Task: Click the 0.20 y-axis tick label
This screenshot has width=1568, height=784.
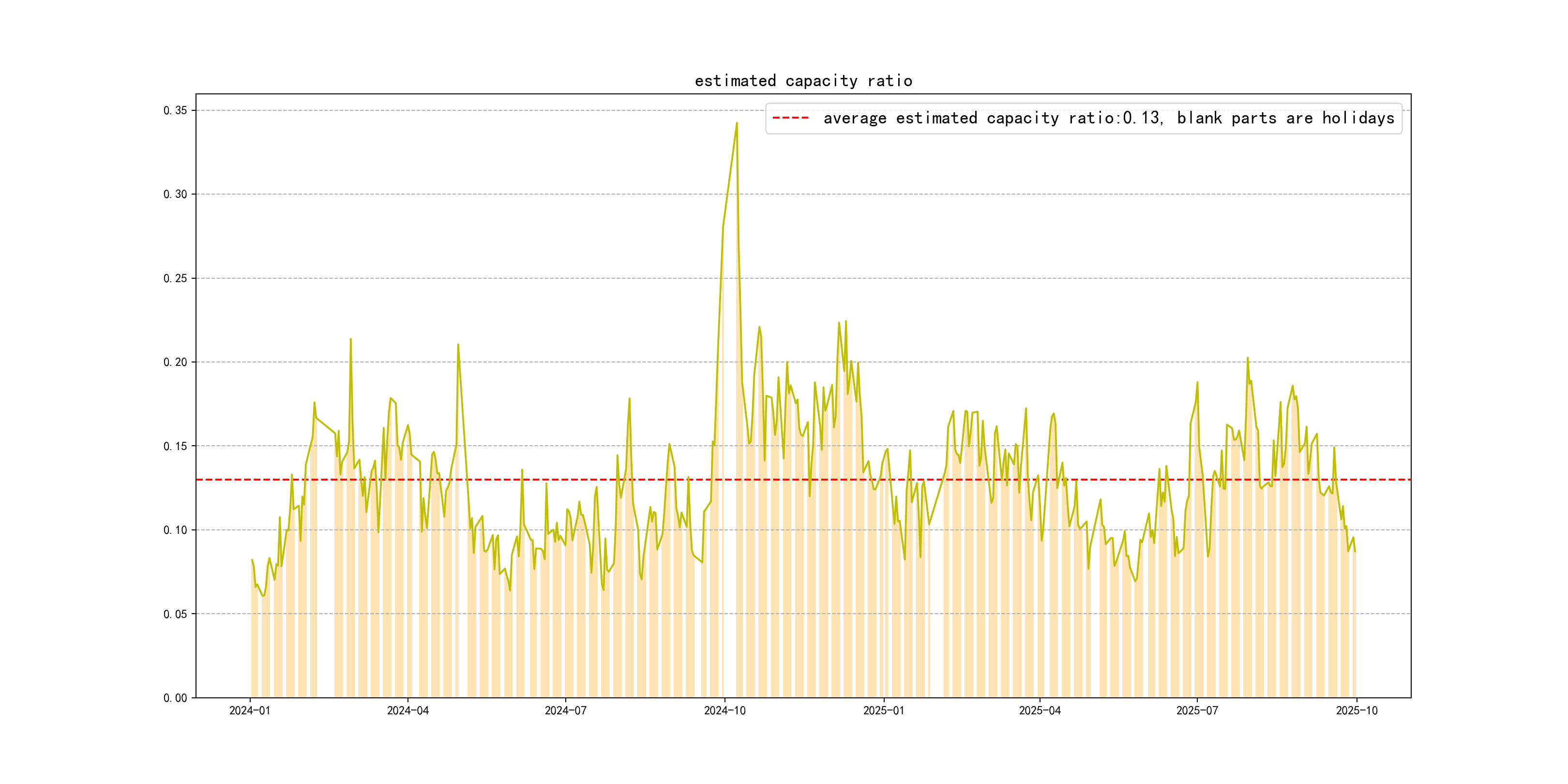Action: (175, 362)
